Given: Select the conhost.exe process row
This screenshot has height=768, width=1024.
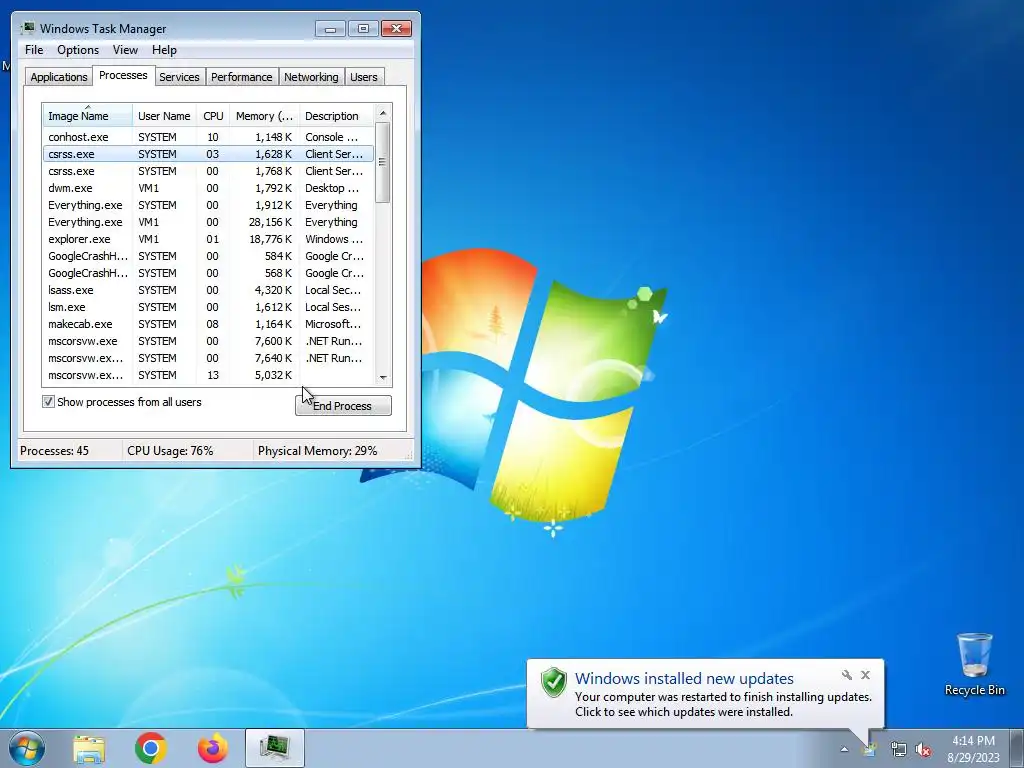Looking at the screenshot, I should pos(208,137).
